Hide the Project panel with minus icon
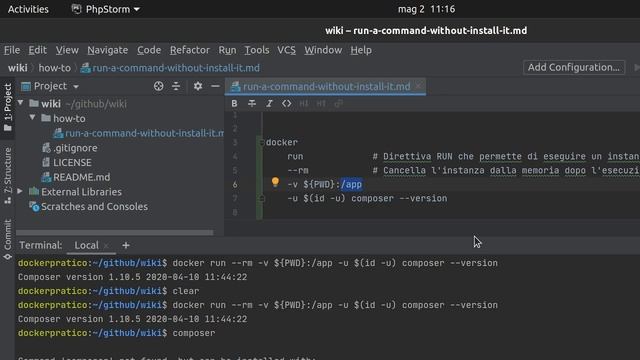The image size is (640, 360). pyautogui.click(x=215, y=86)
